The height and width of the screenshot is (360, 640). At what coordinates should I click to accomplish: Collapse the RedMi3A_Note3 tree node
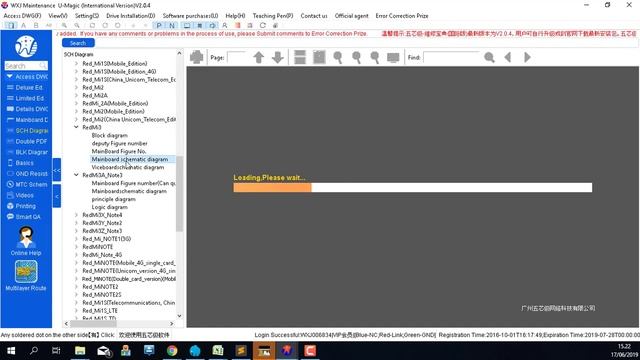click(x=76, y=175)
